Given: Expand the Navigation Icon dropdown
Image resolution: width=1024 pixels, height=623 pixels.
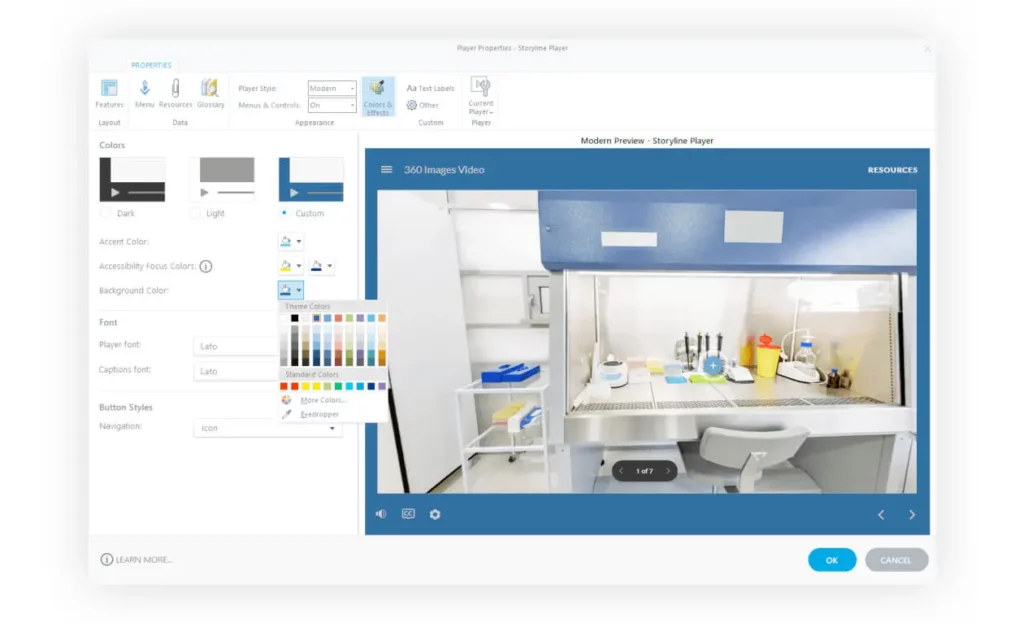Looking at the screenshot, I should 267,428.
